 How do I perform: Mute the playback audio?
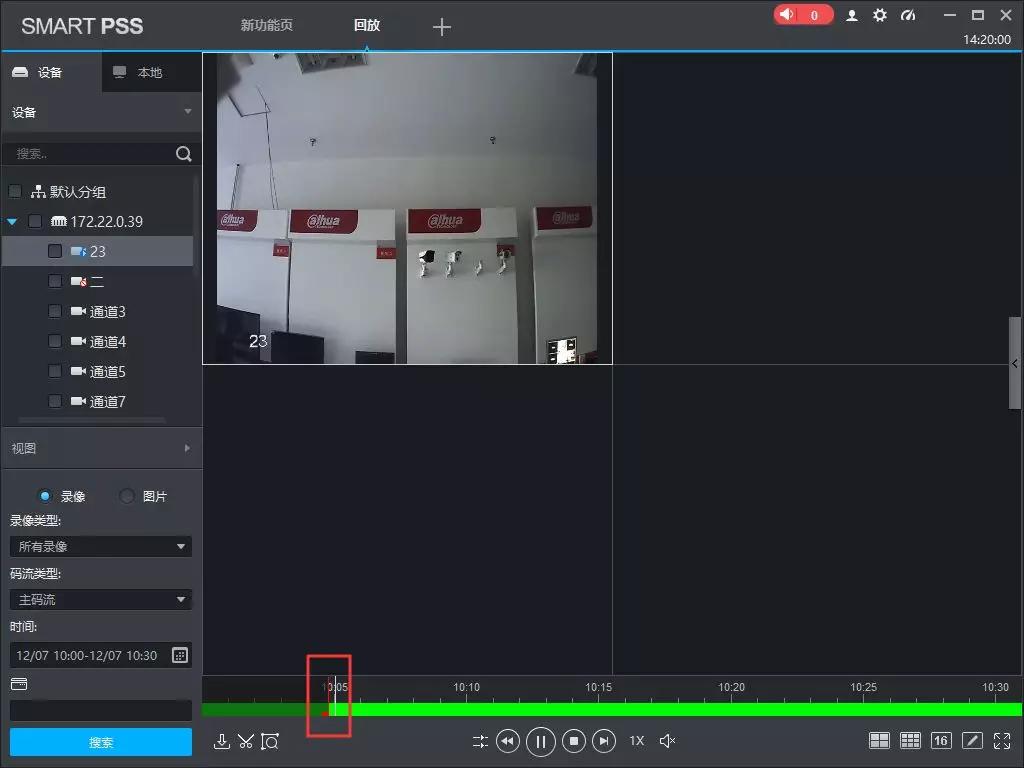[667, 741]
